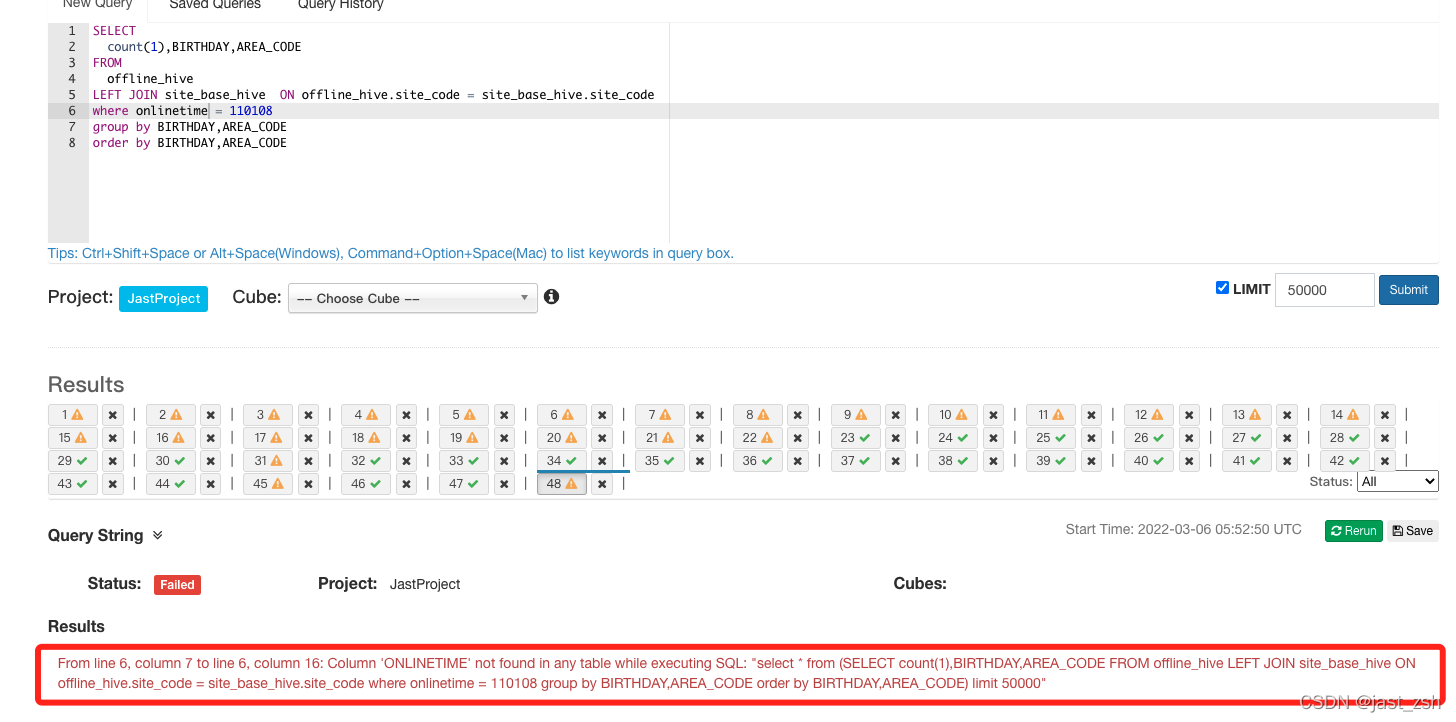Close query result tab 44
The height and width of the screenshot is (722, 1456).
(x=210, y=484)
